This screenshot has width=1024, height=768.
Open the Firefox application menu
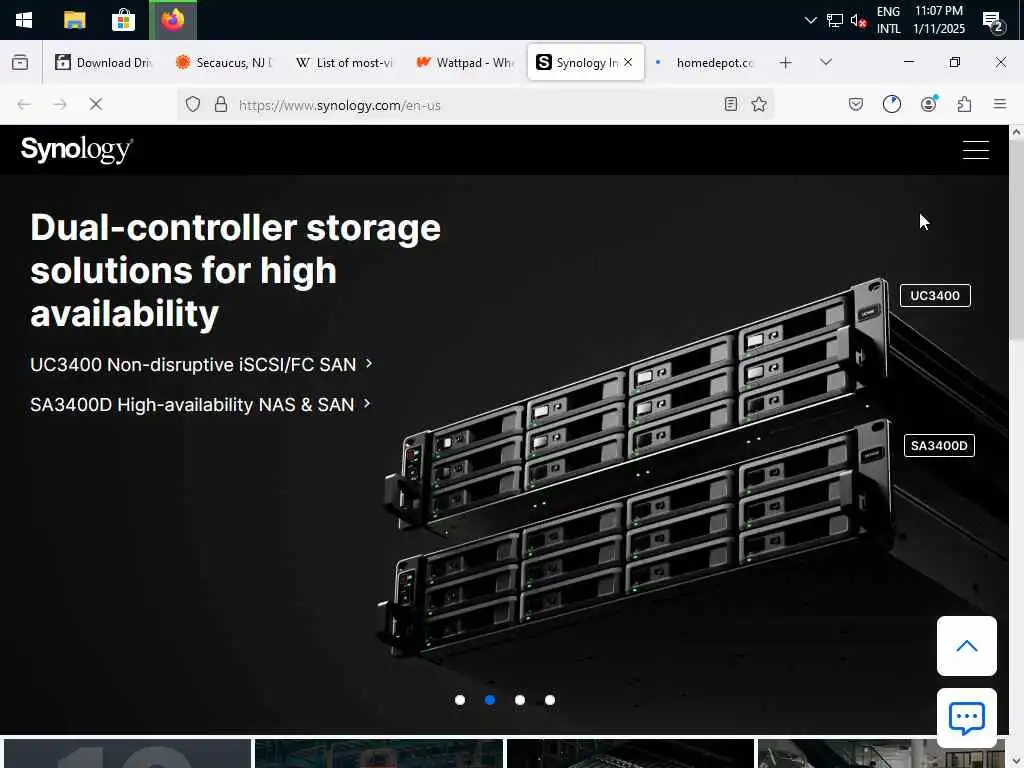point(1000,104)
